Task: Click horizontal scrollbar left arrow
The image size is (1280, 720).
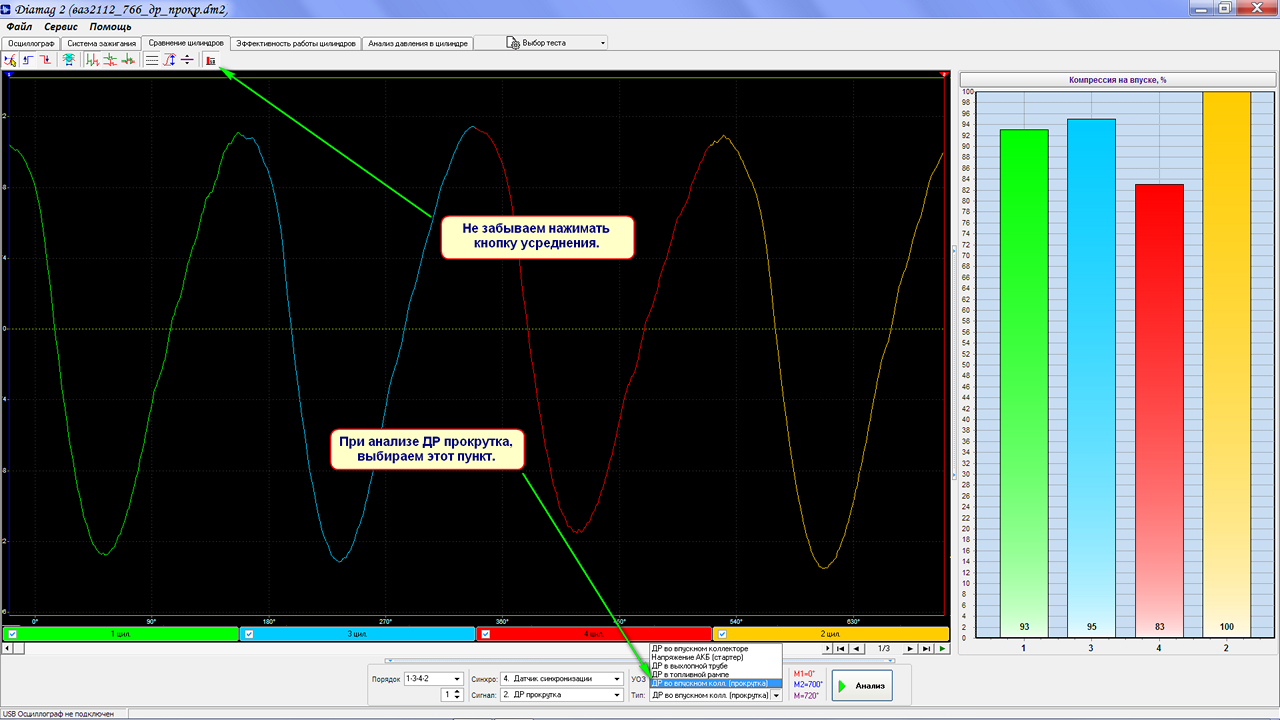Action: (8, 649)
